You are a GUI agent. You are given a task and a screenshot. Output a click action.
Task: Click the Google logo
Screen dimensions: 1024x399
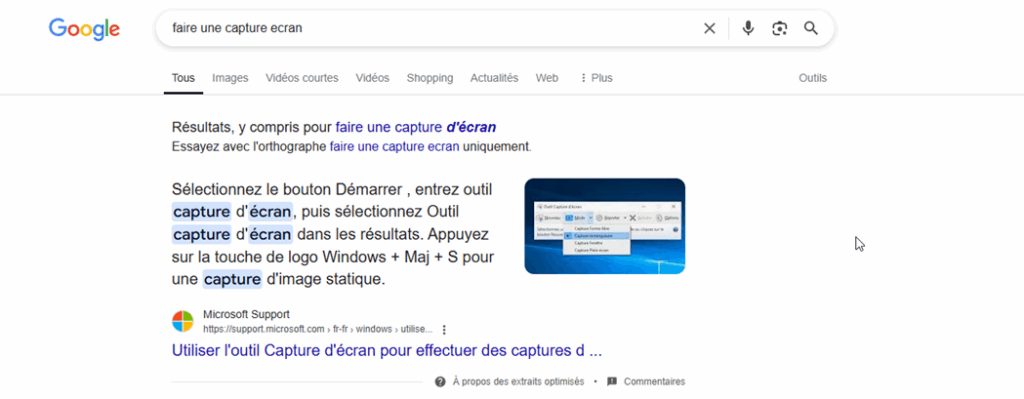pyautogui.click(x=84, y=29)
